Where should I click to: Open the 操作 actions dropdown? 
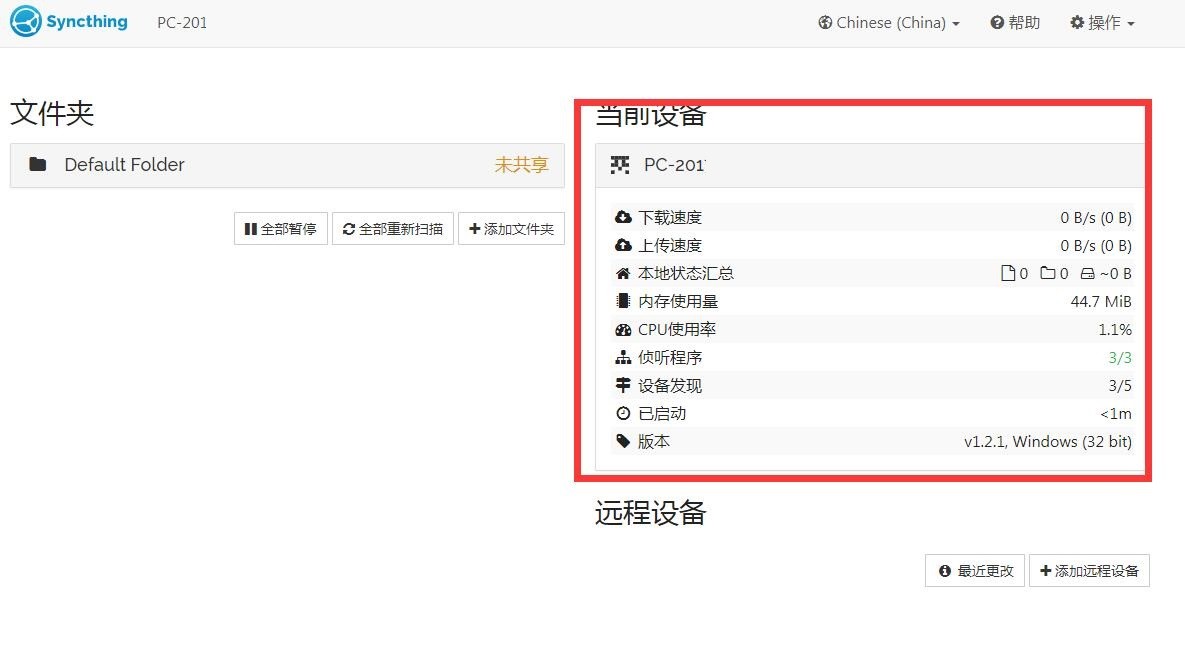point(1101,22)
